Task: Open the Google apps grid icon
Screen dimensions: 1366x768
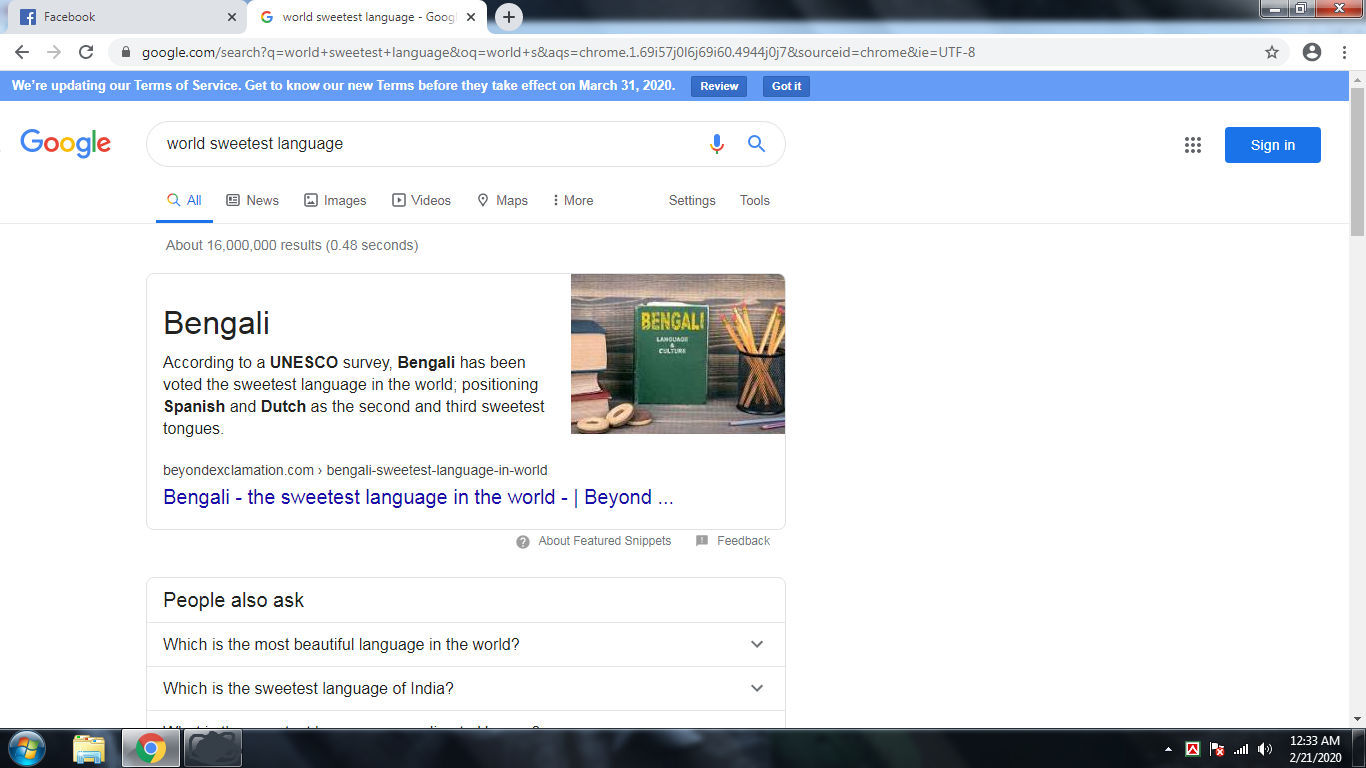Action: pyautogui.click(x=1192, y=145)
